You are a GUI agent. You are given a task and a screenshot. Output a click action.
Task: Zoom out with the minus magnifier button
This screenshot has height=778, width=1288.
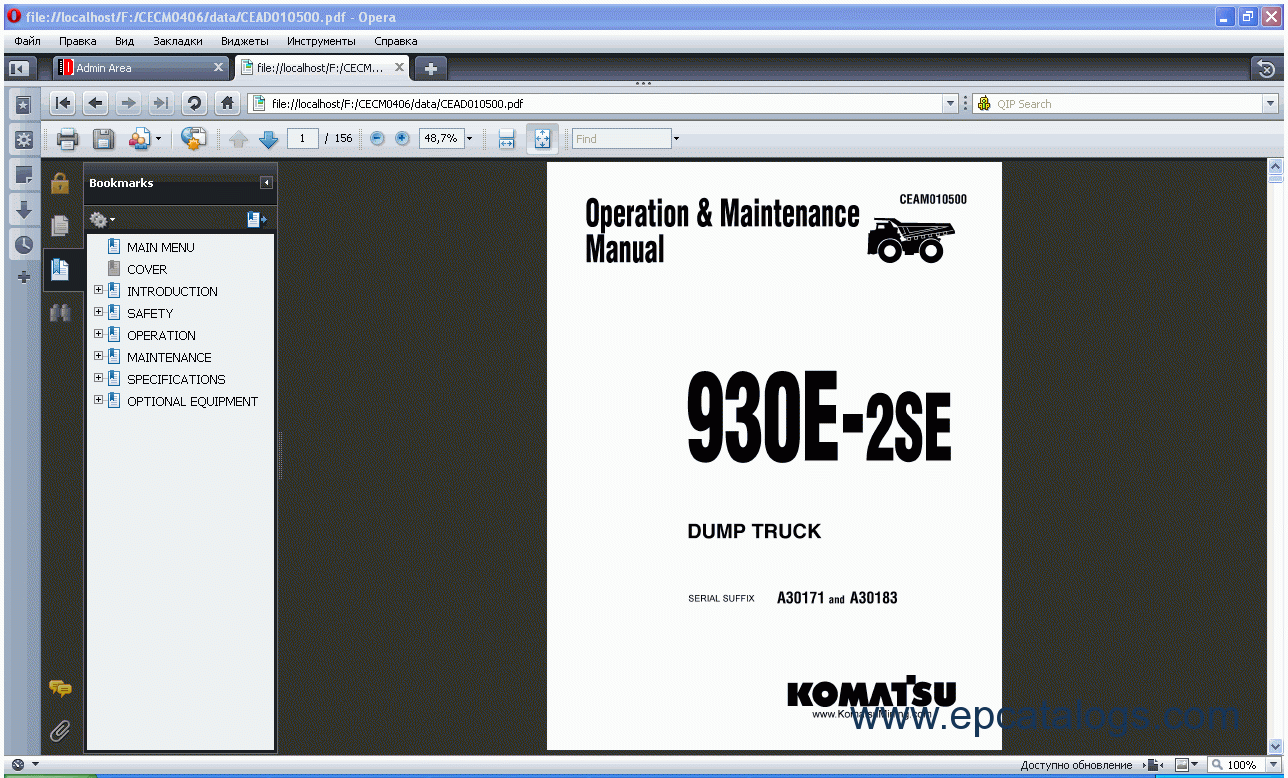click(x=377, y=138)
